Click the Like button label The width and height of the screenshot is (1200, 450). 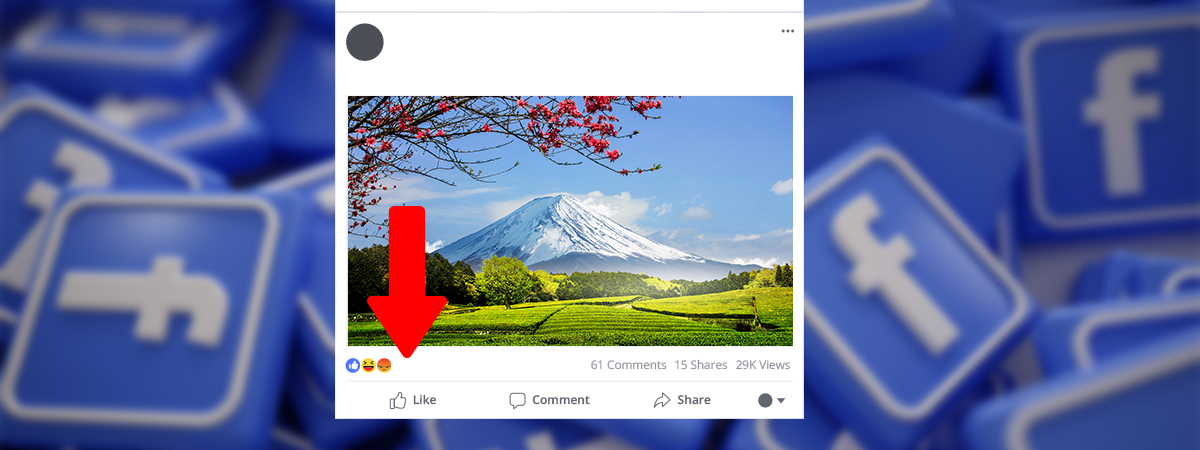[425, 400]
